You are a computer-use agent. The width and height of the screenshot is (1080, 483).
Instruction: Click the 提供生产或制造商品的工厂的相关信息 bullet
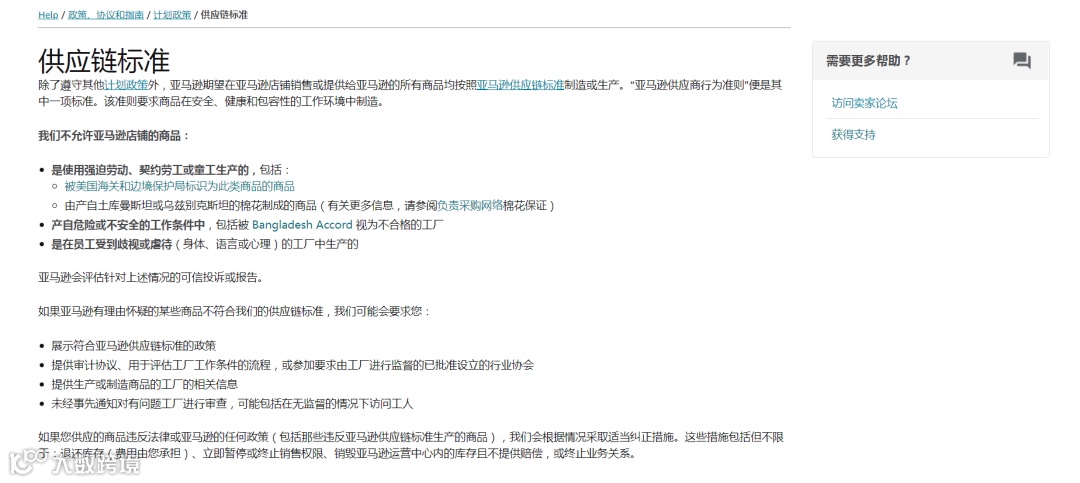(145, 384)
